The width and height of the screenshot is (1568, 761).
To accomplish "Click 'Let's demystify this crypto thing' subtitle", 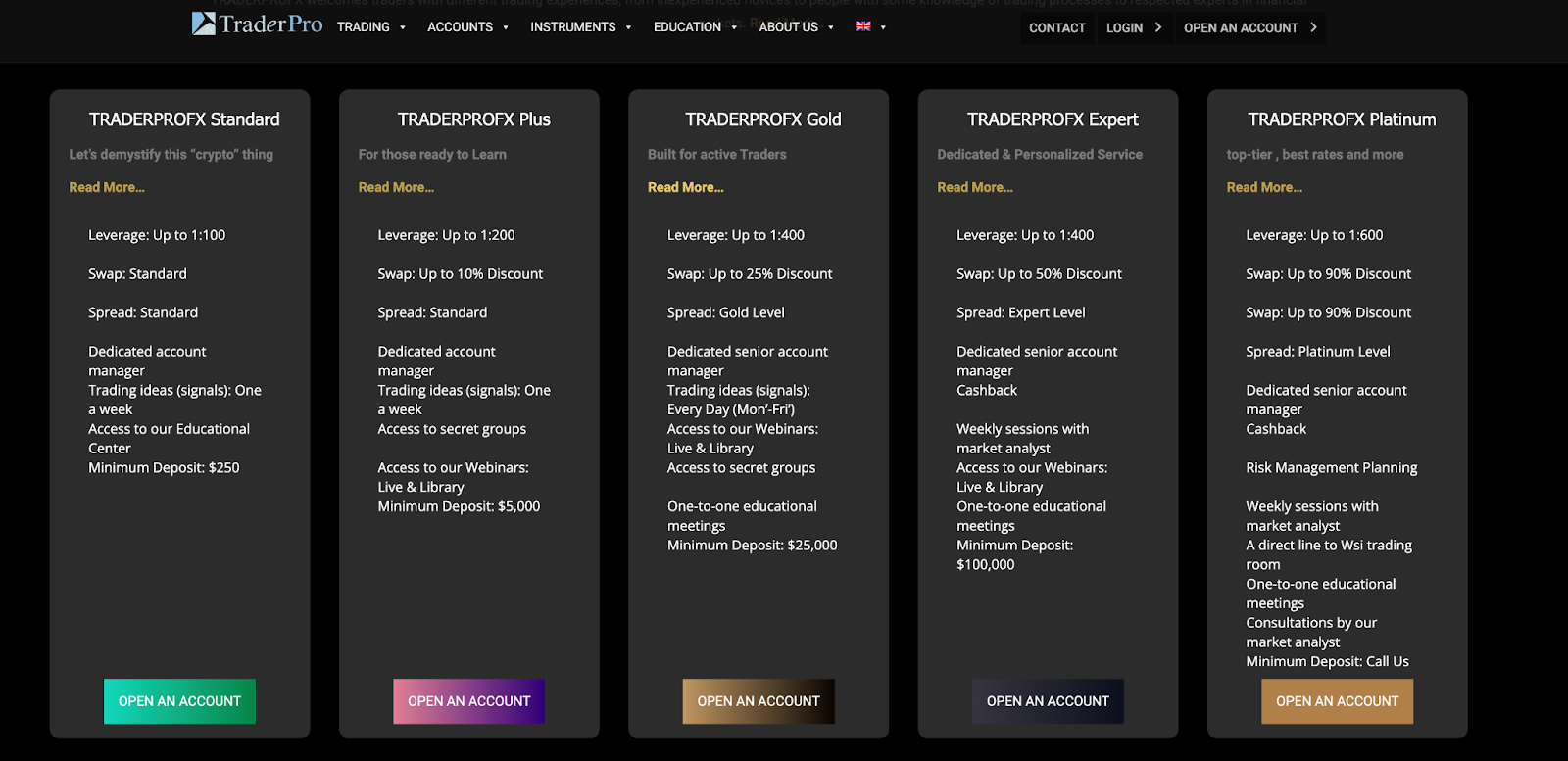I will (171, 155).
